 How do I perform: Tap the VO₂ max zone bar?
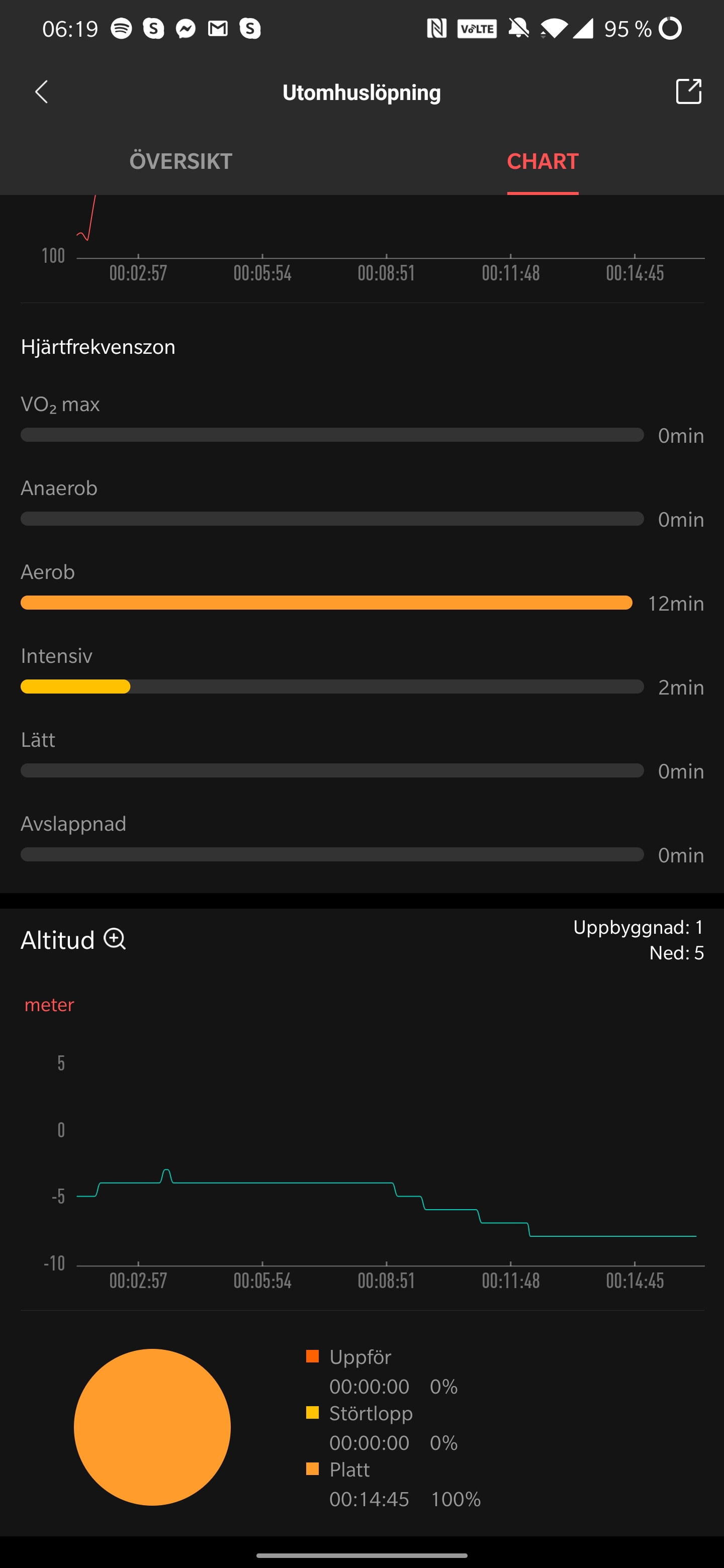tap(332, 435)
